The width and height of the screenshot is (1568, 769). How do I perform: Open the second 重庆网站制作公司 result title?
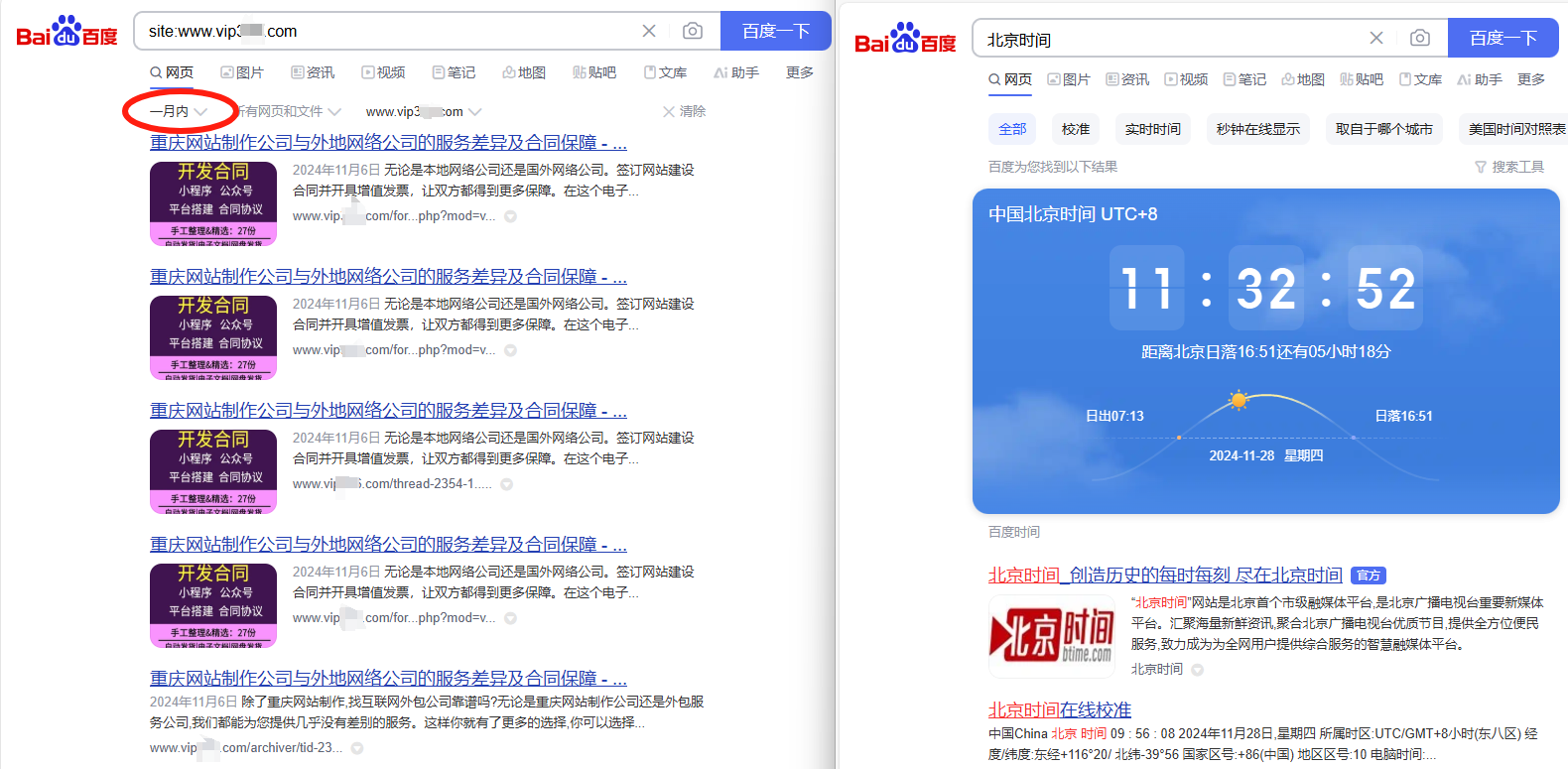(388, 276)
